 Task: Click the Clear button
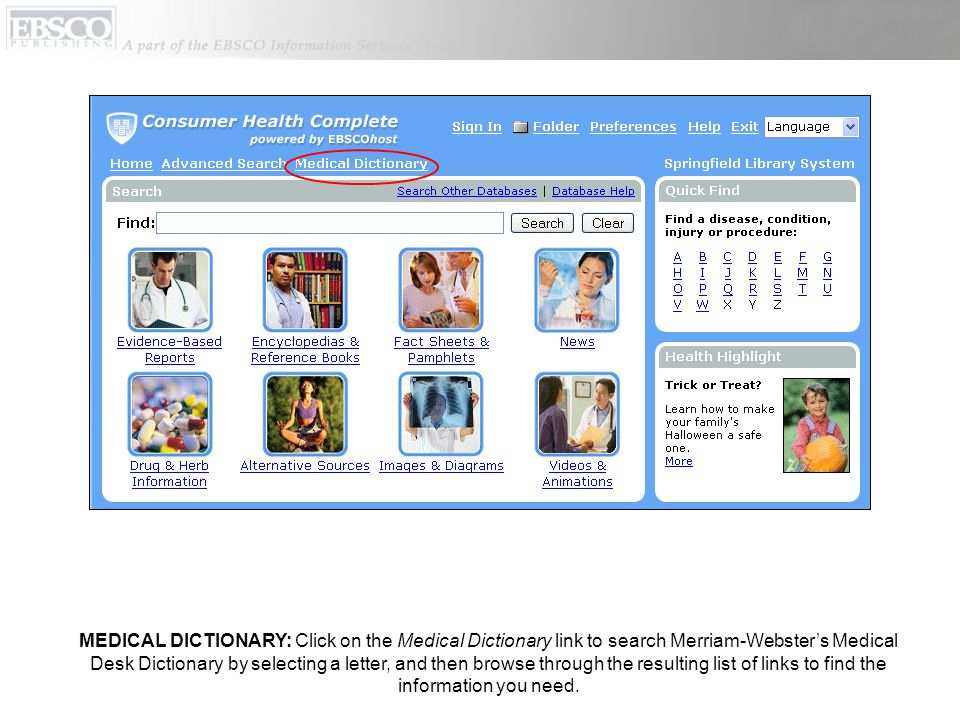pyautogui.click(x=608, y=223)
